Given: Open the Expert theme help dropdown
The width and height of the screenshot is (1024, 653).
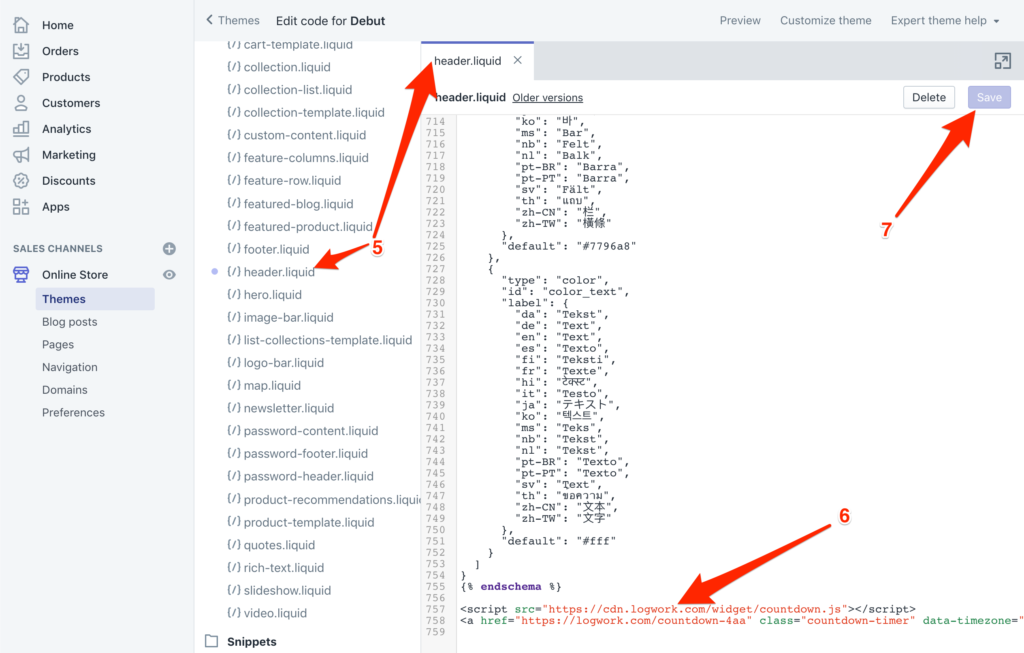Looking at the screenshot, I should (945, 20).
